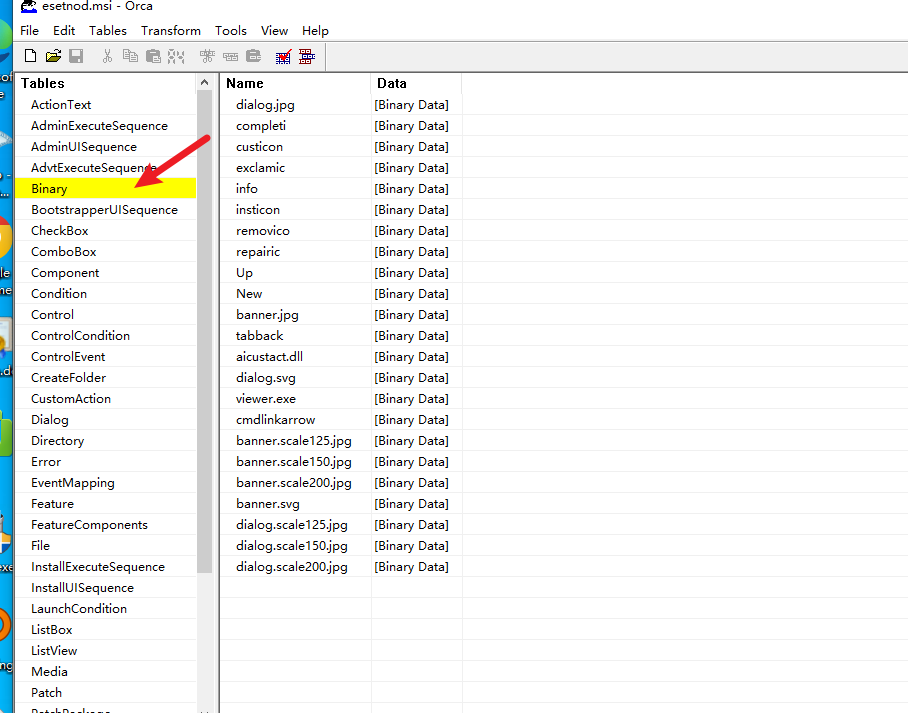Select the CustomAction table
Viewport: 908px width, 713px height.
tap(71, 399)
